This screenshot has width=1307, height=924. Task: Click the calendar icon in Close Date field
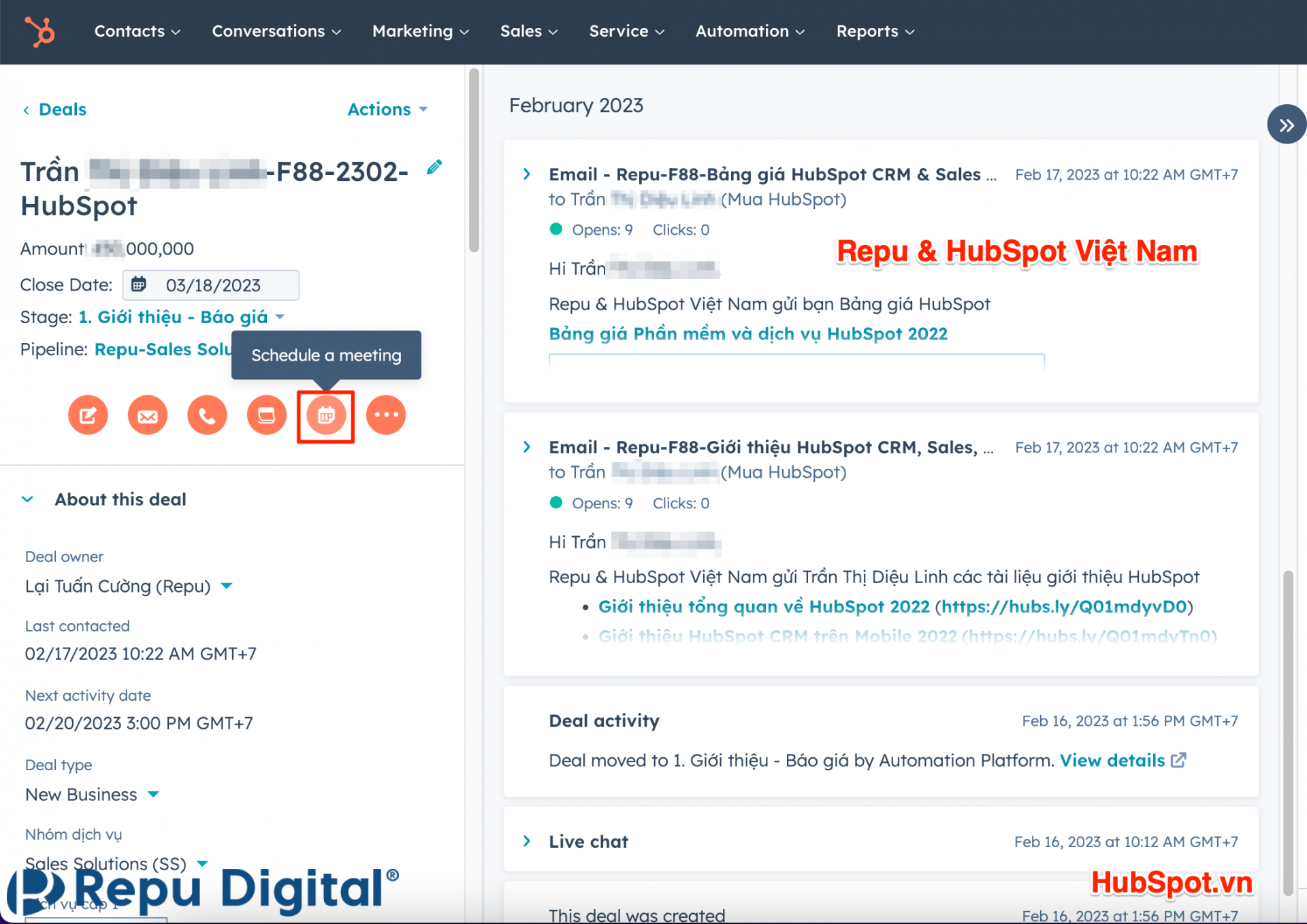(139, 284)
